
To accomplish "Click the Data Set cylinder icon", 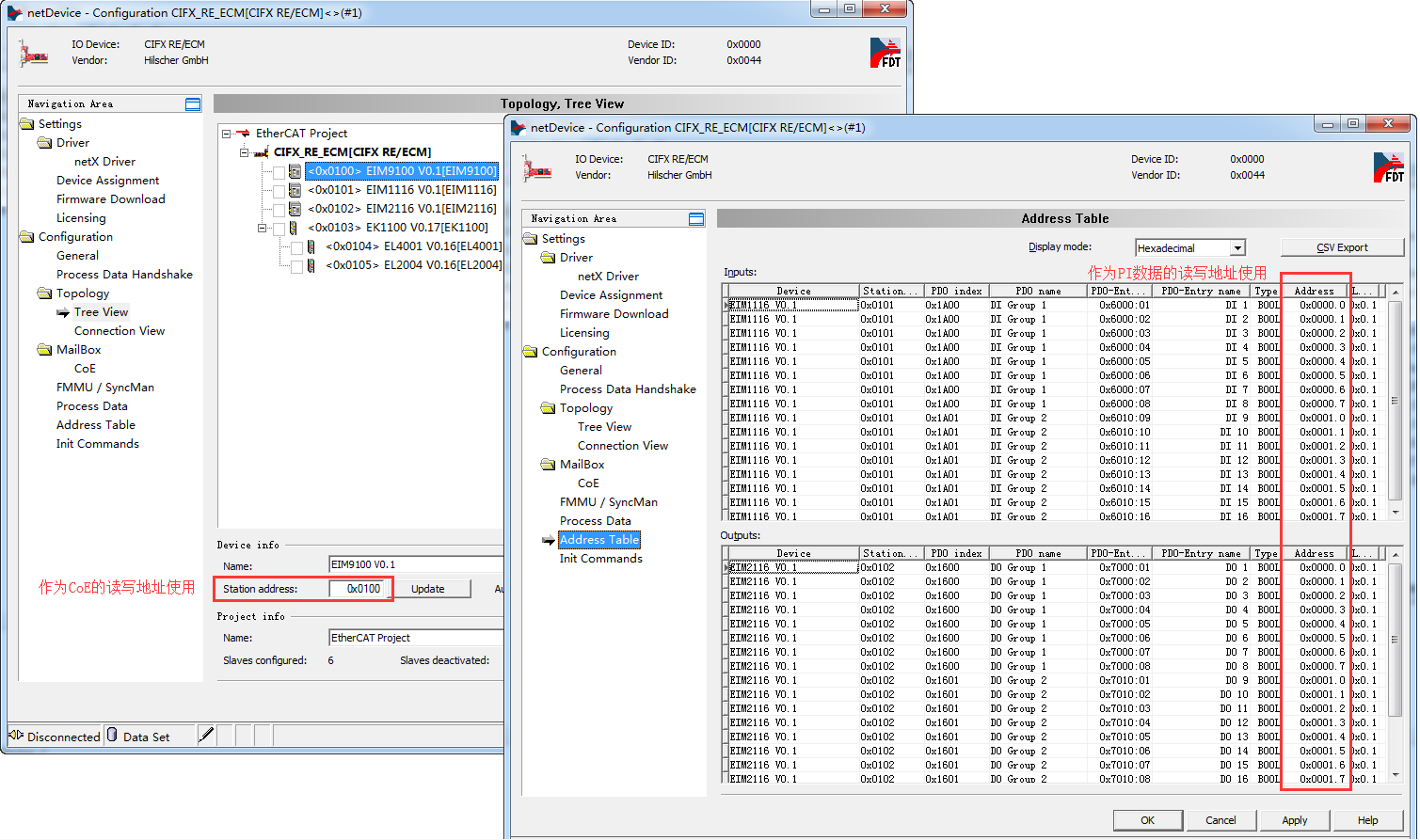I will [112, 735].
